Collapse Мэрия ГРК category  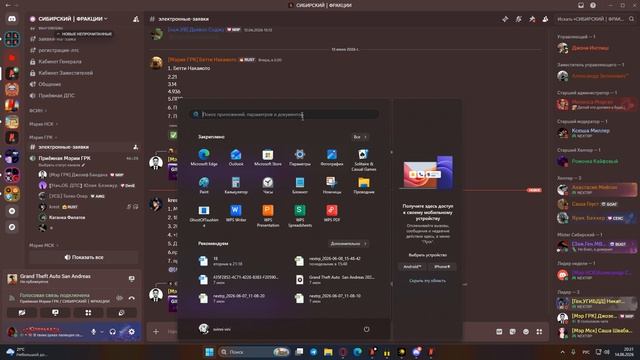(x=43, y=138)
